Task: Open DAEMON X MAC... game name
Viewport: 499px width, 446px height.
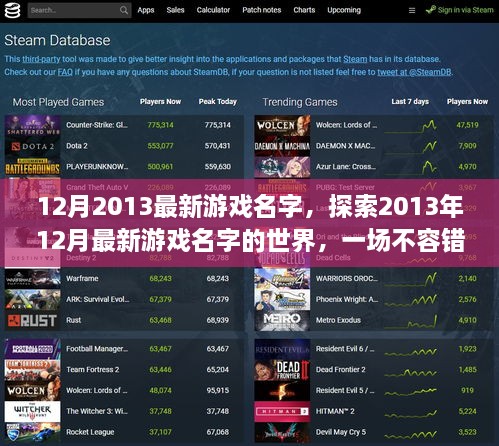Action: click(x=345, y=146)
